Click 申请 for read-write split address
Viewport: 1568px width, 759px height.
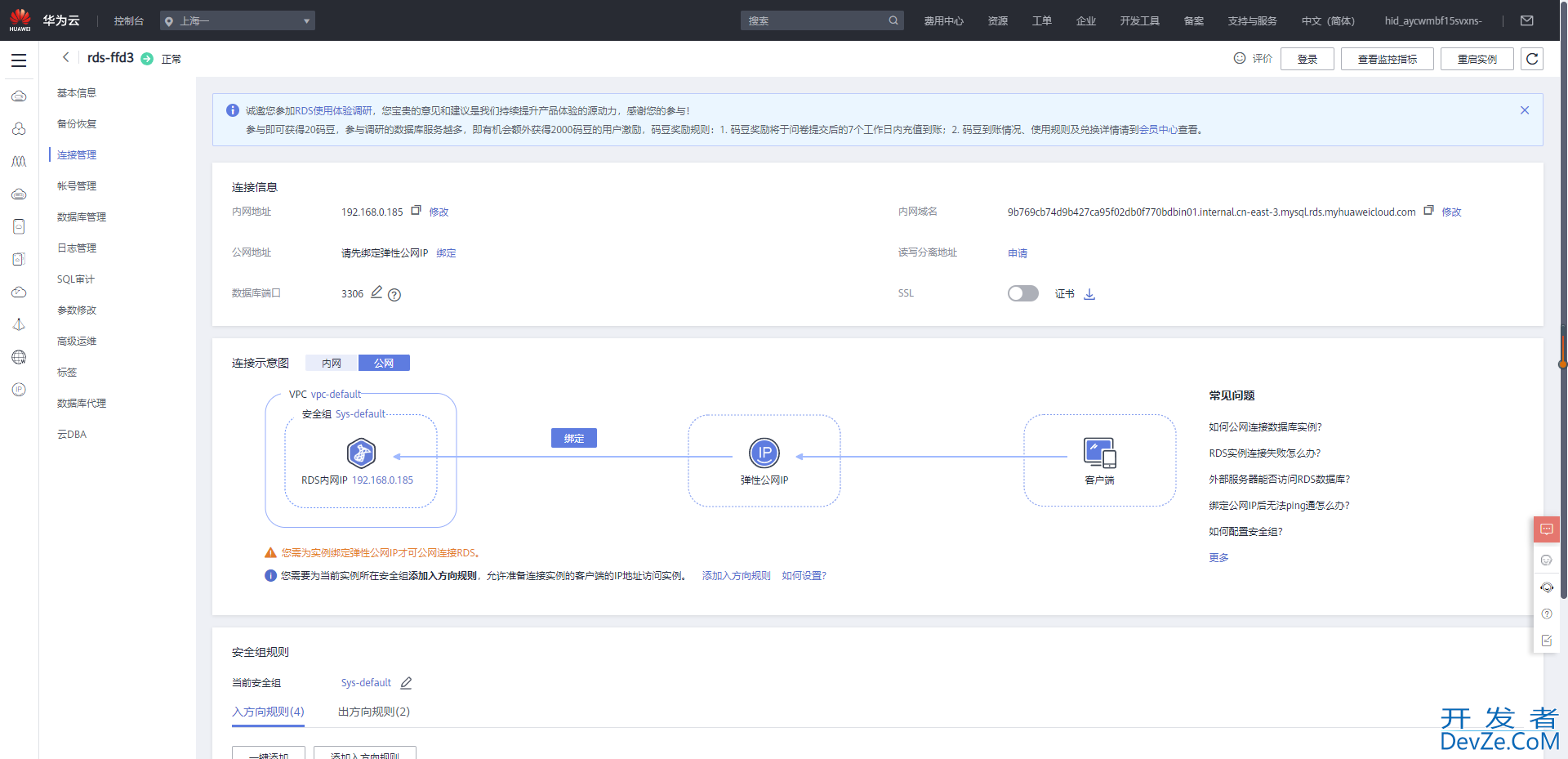pyautogui.click(x=1018, y=253)
